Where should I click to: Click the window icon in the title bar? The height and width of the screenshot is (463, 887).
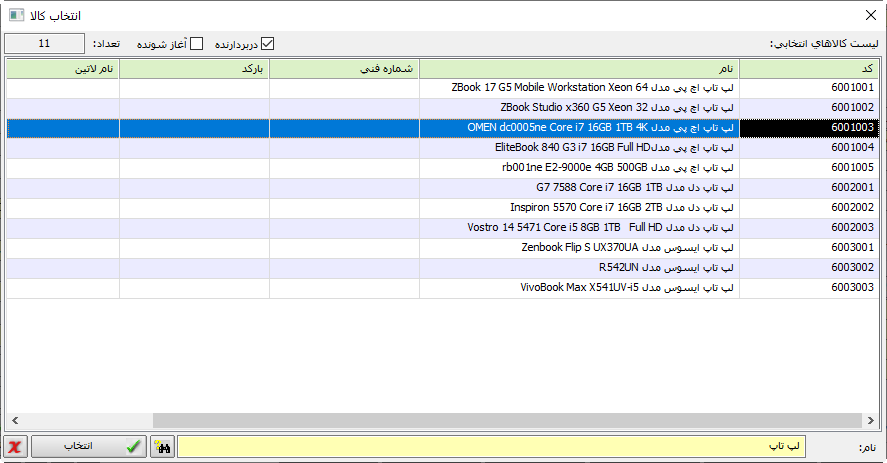(x=16, y=15)
